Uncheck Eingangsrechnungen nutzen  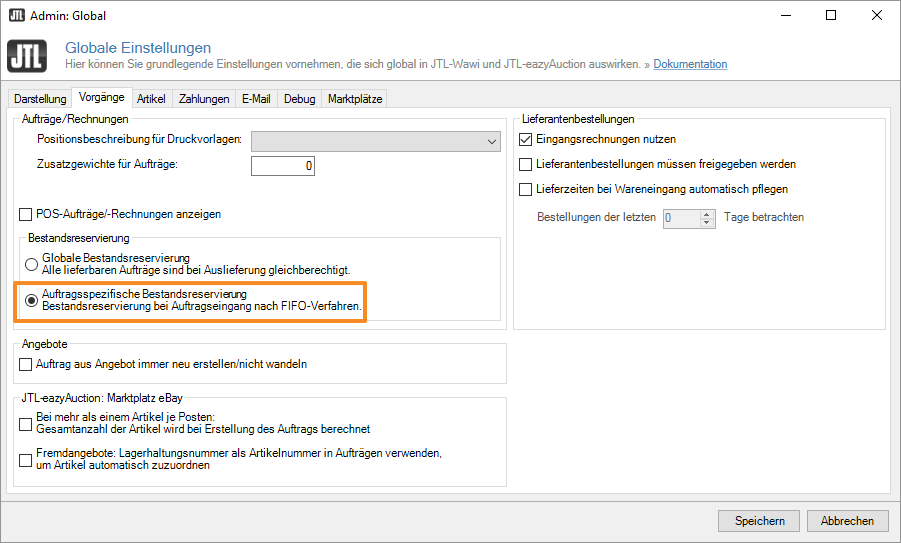click(526, 139)
